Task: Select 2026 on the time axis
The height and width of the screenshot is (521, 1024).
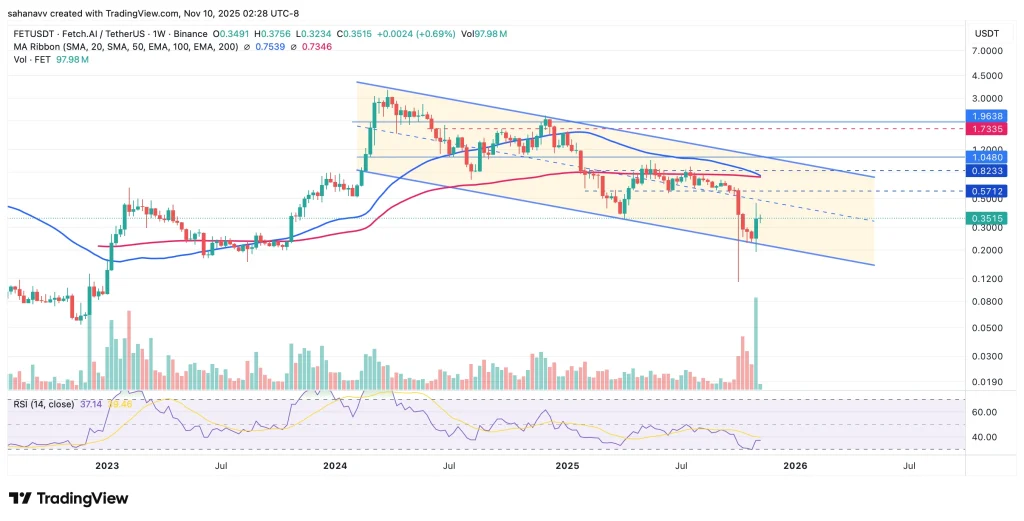Action: pyautogui.click(x=795, y=465)
